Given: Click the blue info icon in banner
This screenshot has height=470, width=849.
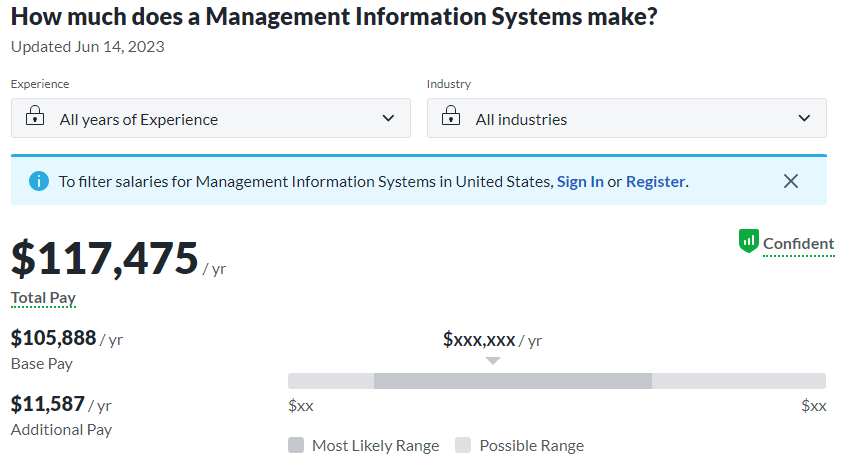Looking at the screenshot, I should (38, 181).
